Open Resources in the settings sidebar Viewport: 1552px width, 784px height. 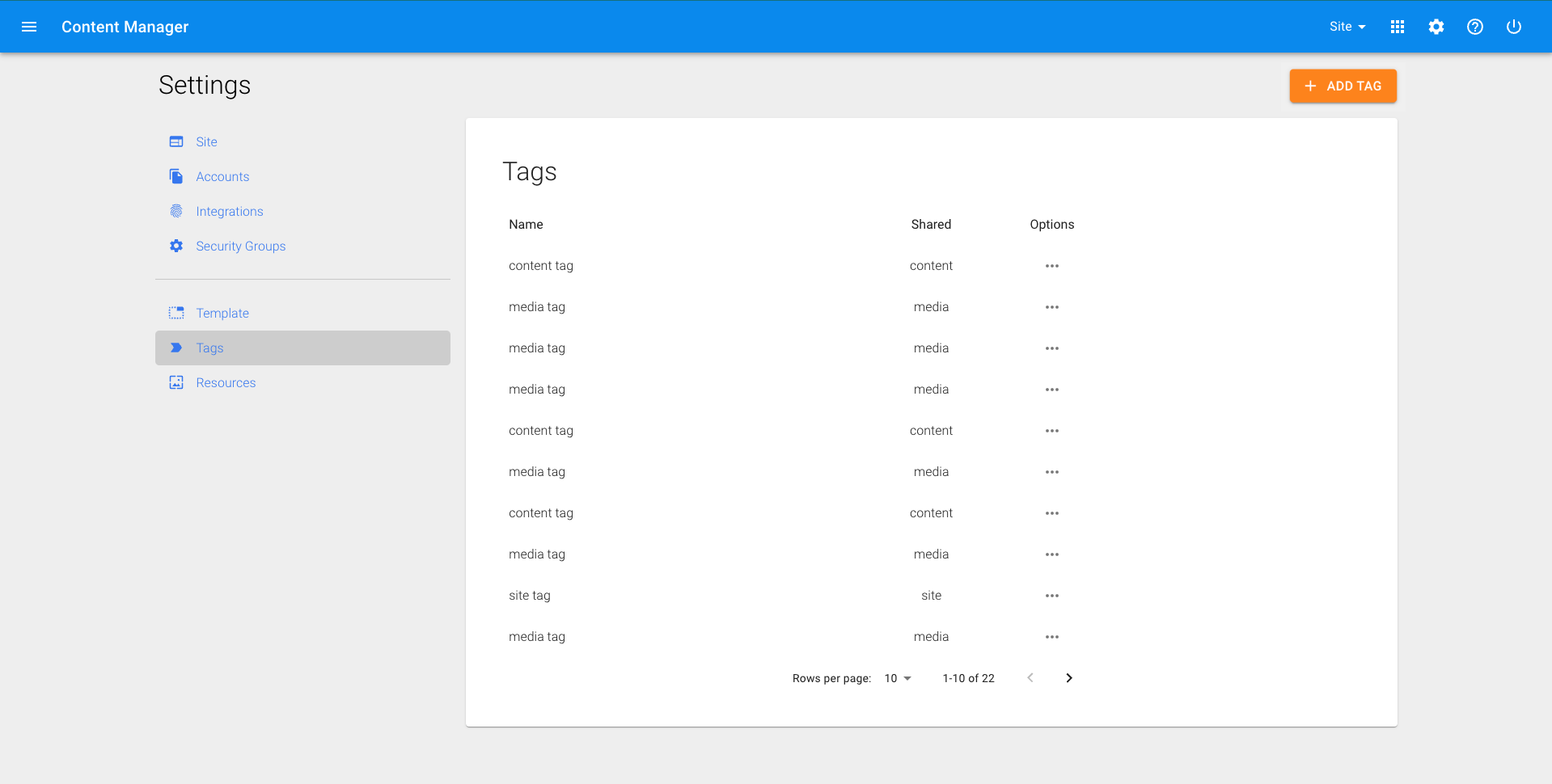226,382
